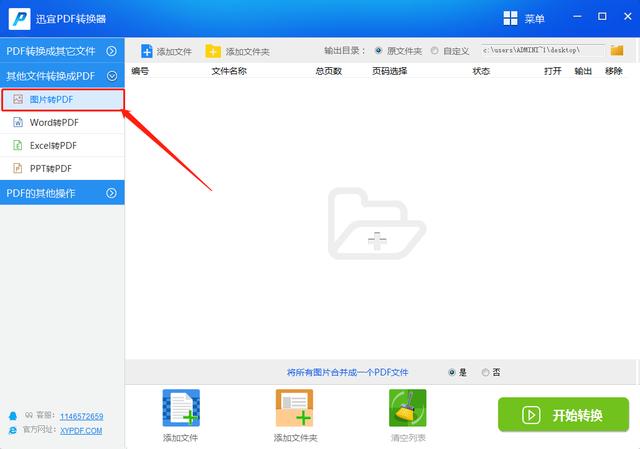Select PPT转PDF in sidebar

pos(62,169)
